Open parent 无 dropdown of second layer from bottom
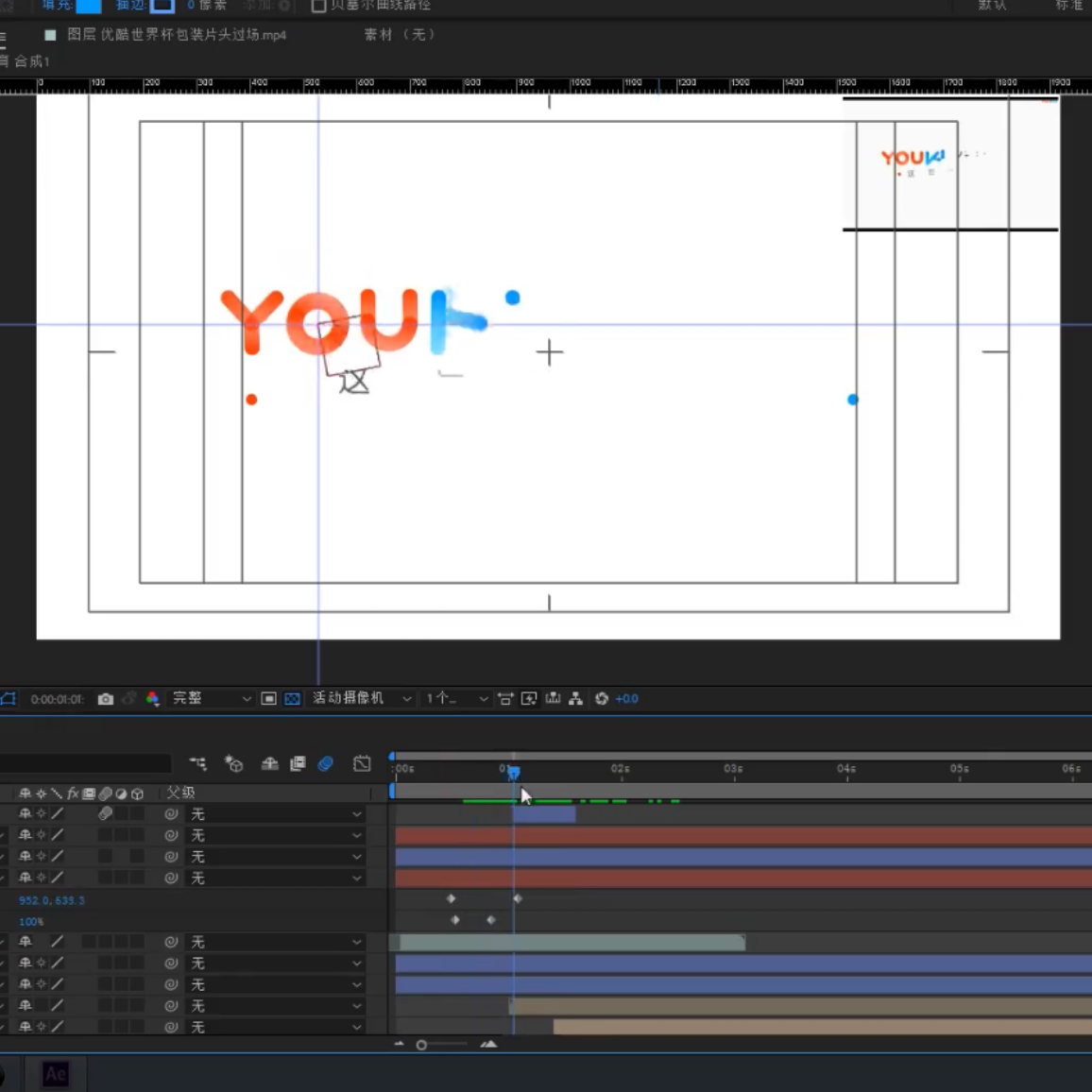This screenshot has width=1092, height=1092. pyautogui.click(x=276, y=1006)
